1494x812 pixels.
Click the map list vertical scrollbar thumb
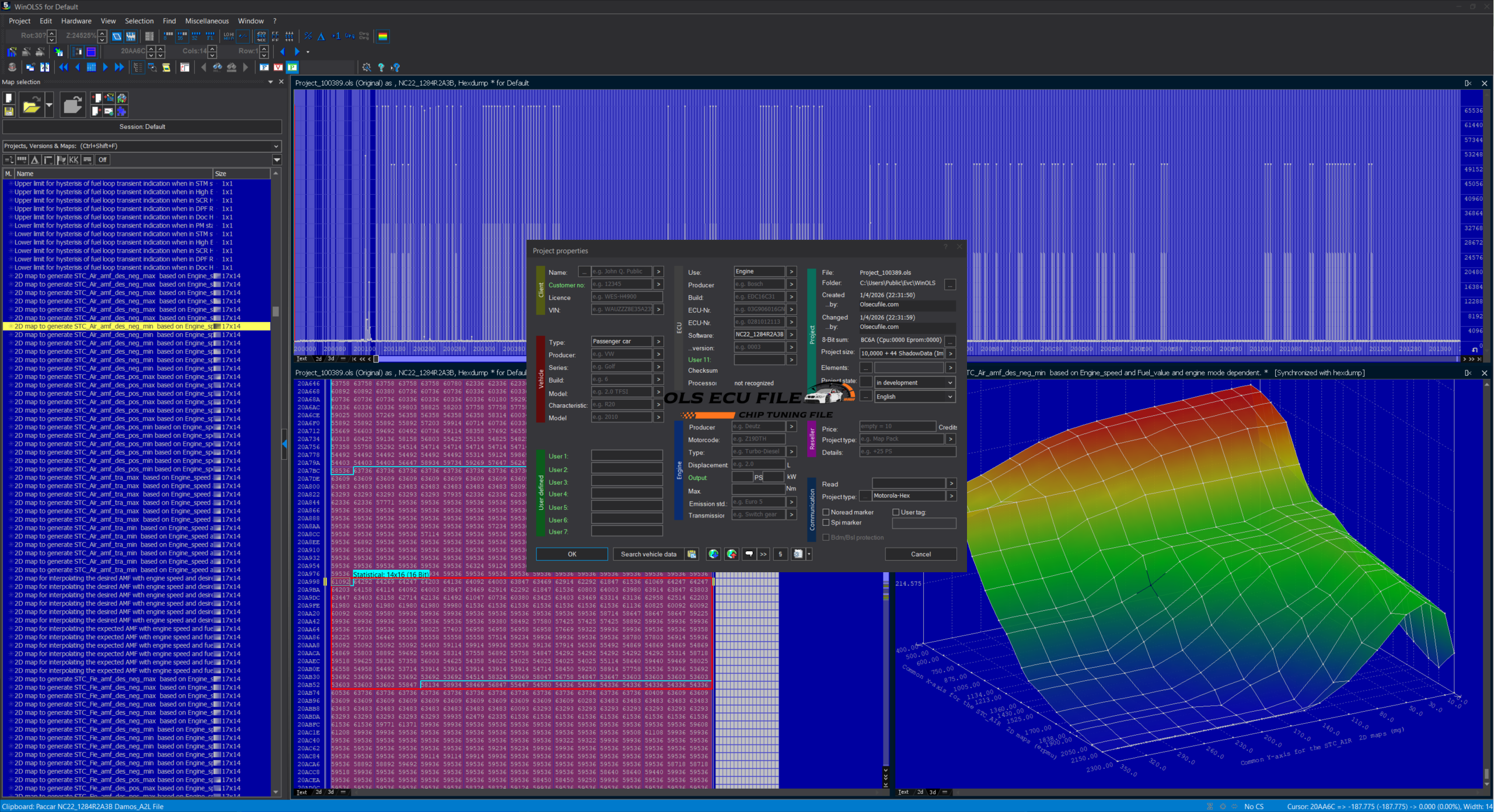(275, 311)
